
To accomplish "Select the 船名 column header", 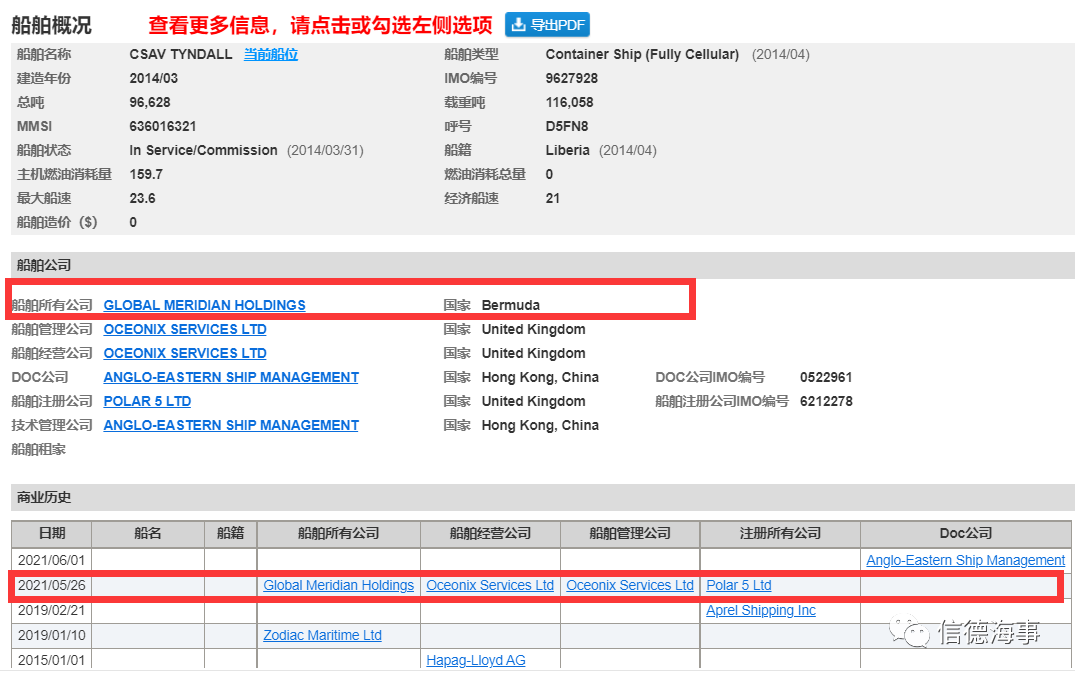I will (148, 534).
